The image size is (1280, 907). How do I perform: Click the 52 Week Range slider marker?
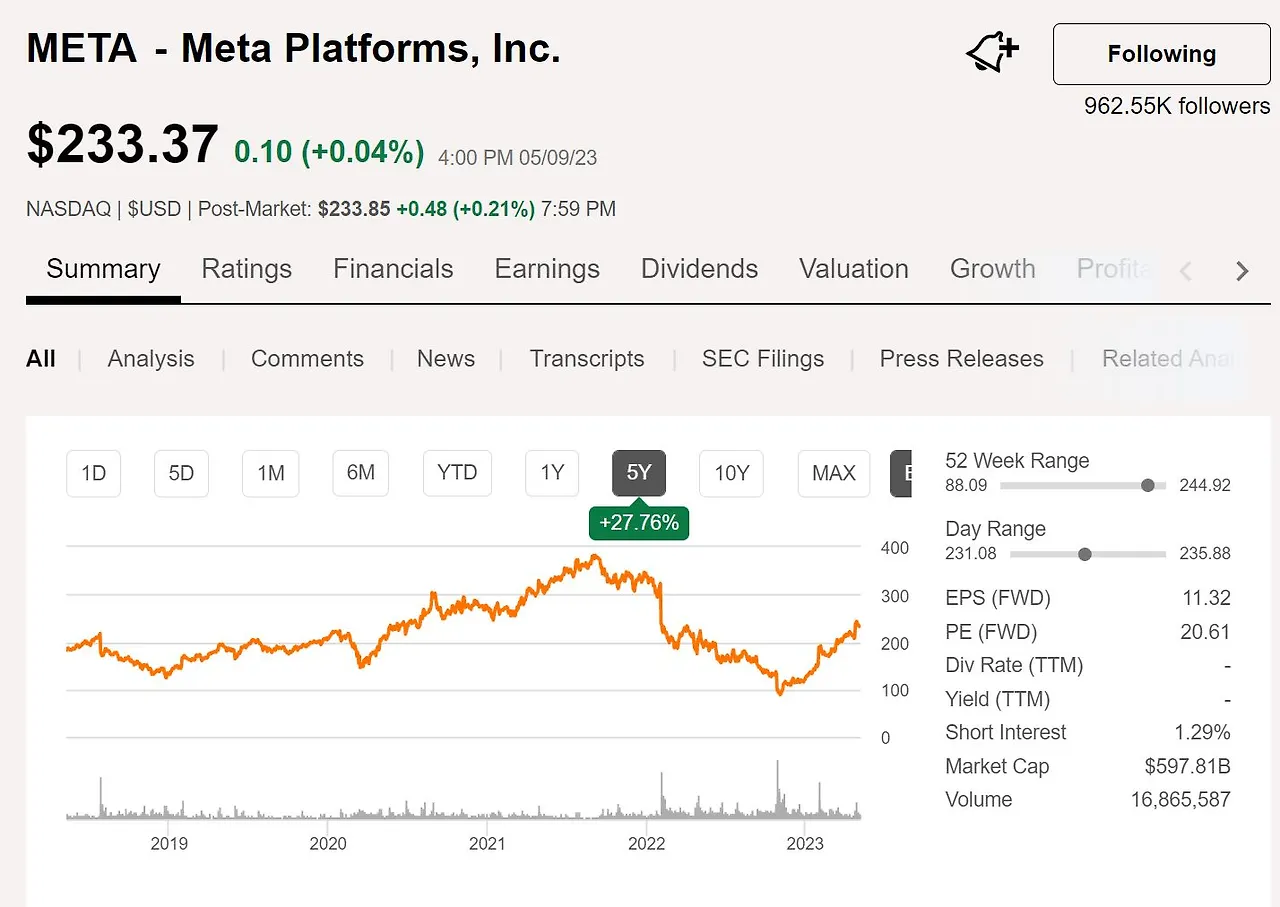pyautogui.click(x=1148, y=485)
